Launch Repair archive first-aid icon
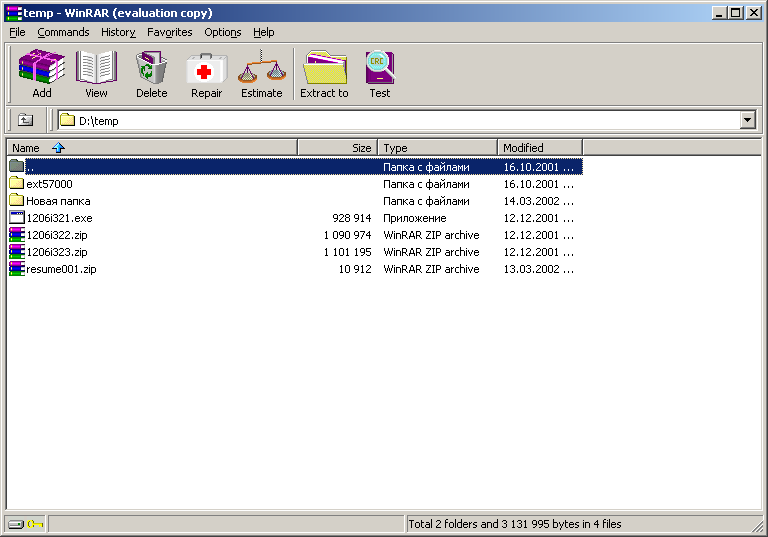Image resolution: width=768 pixels, height=537 pixels. click(206, 68)
